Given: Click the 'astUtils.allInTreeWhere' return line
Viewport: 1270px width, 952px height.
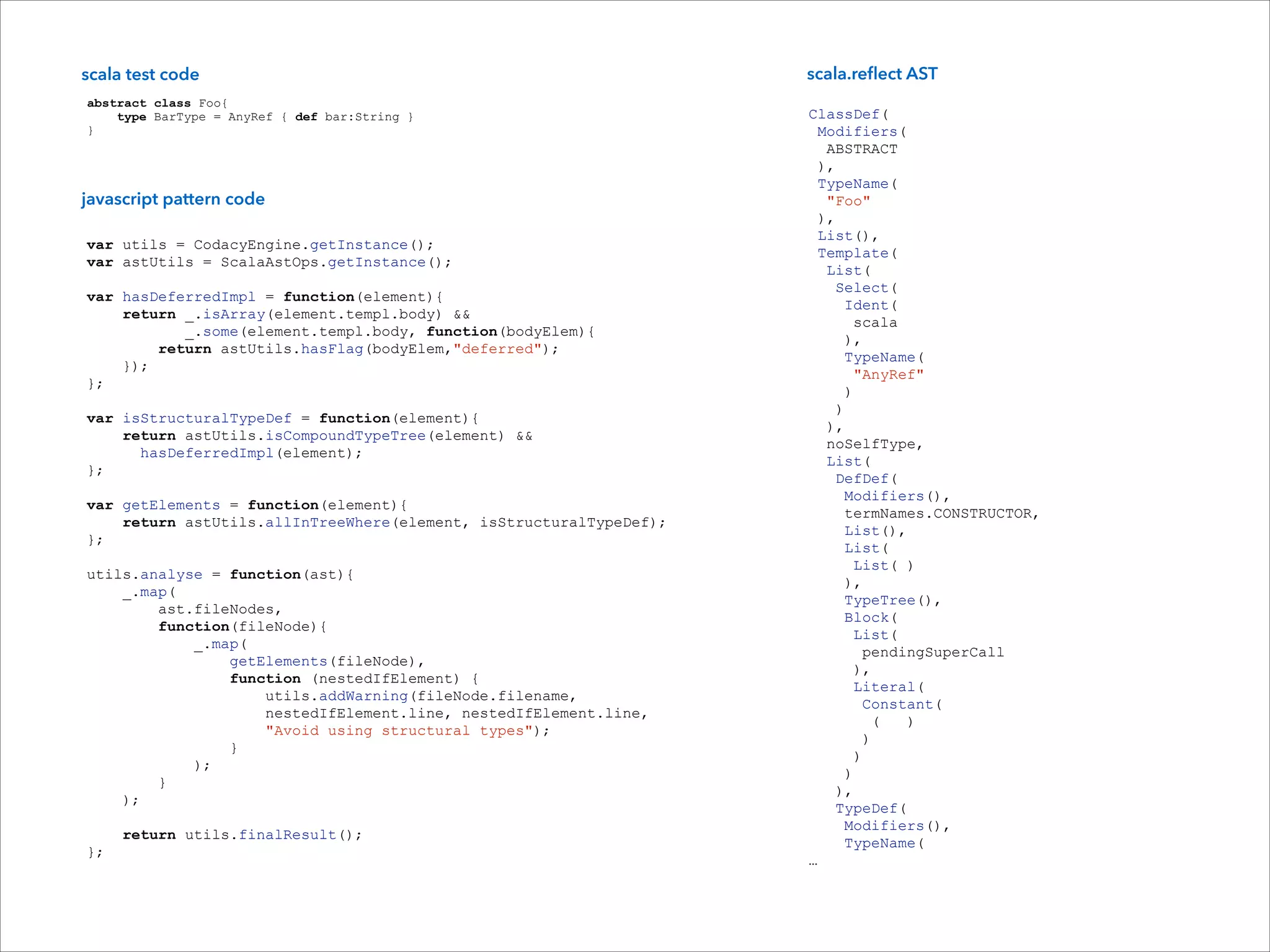Looking at the screenshot, I should (394, 522).
